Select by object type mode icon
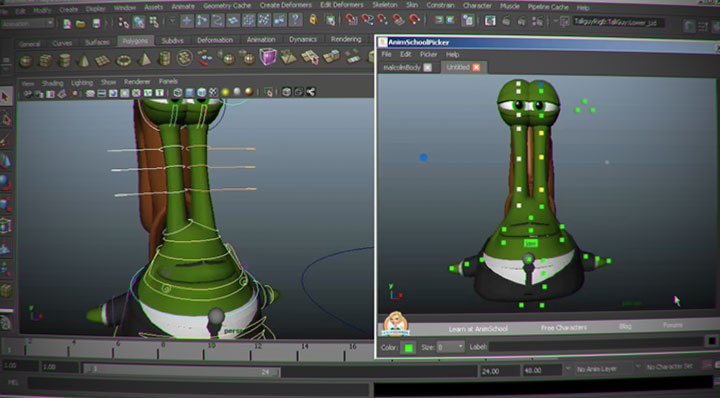 pos(139,22)
